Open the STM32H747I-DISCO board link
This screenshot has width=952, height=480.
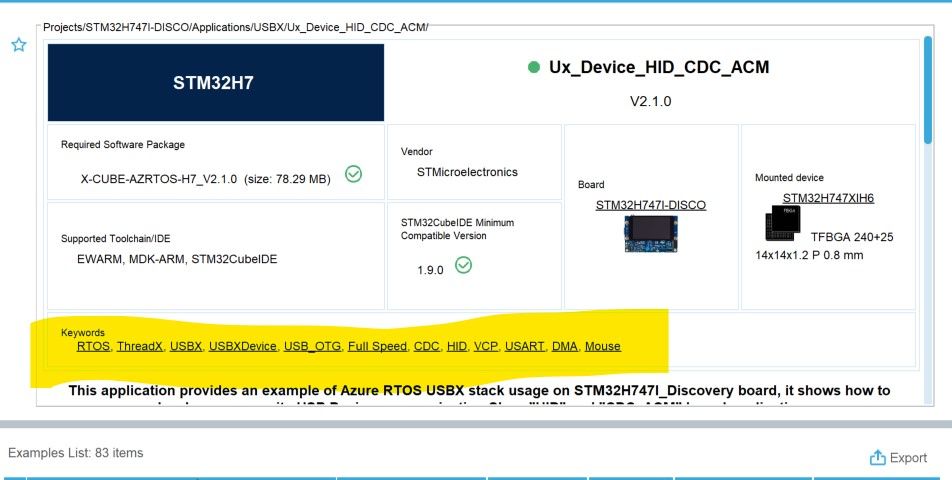[x=650, y=205]
